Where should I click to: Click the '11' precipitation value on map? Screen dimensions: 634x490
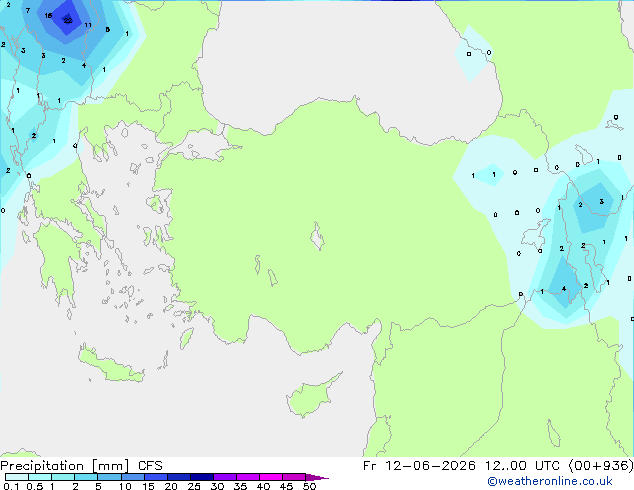[88, 25]
